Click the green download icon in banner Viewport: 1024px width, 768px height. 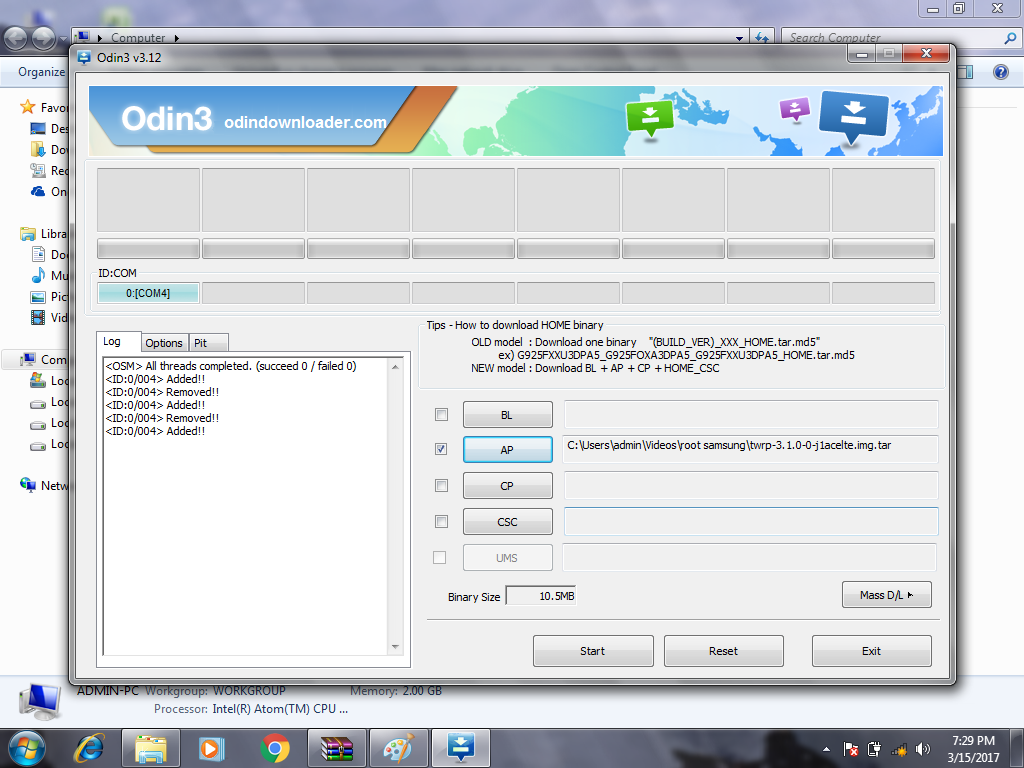tap(649, 119)
